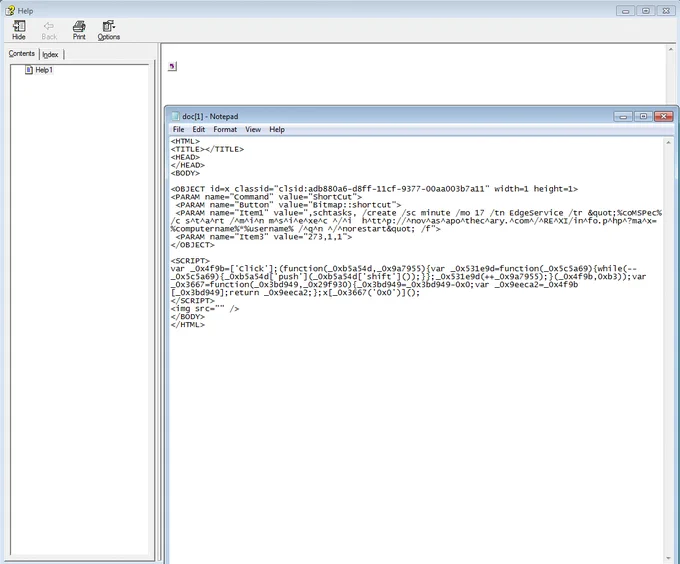Image resolution: width=680 pixels, height=564 pixels.
Task: Click the PARAM name="Item1" schtasks line
Action: (418, 213)
